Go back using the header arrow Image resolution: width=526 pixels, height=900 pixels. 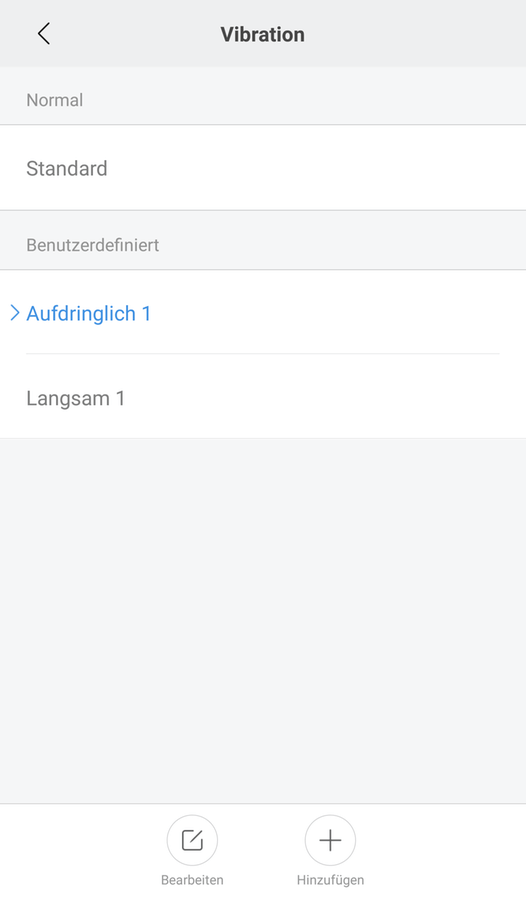[44, 34]
